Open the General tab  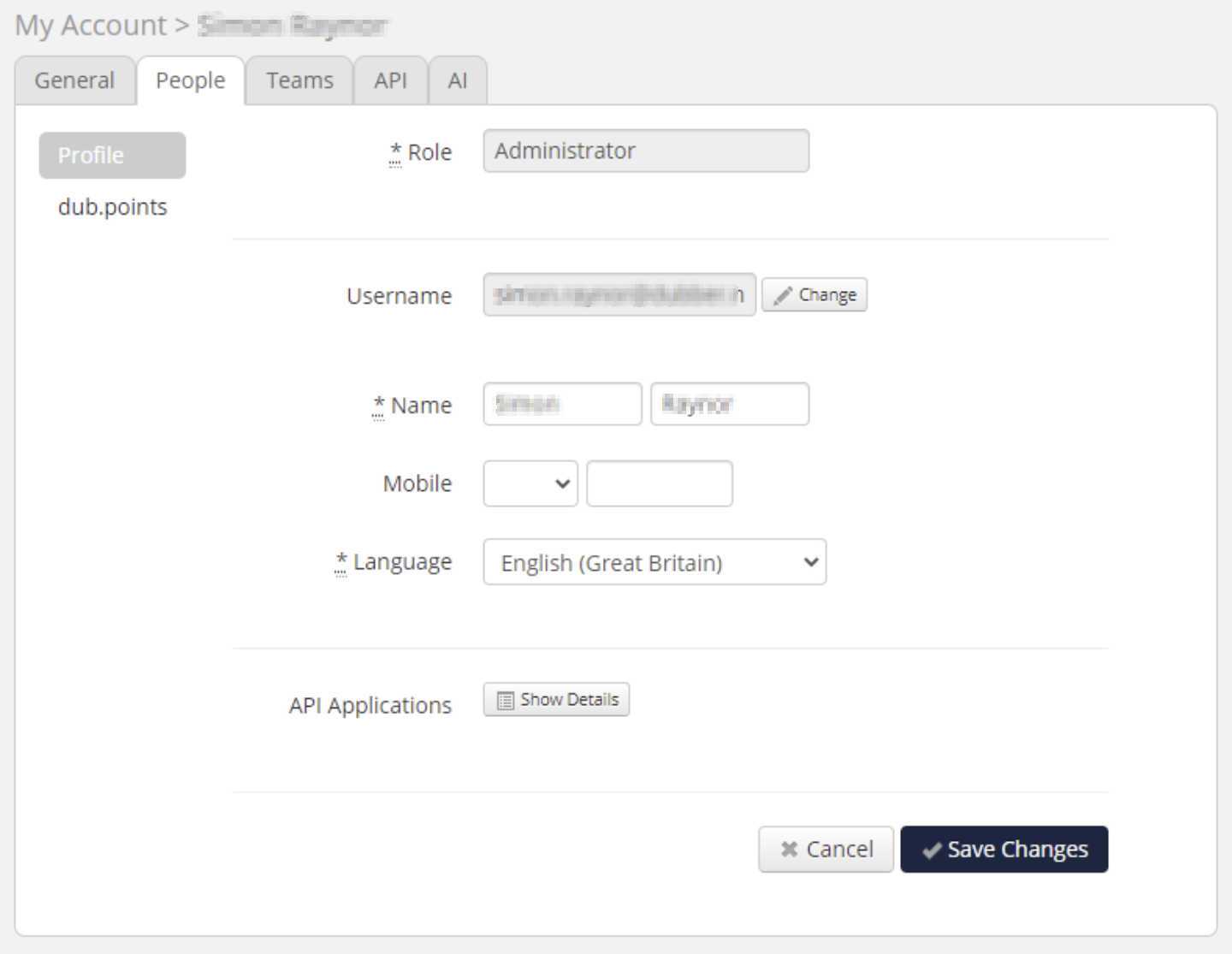point(74,80)
